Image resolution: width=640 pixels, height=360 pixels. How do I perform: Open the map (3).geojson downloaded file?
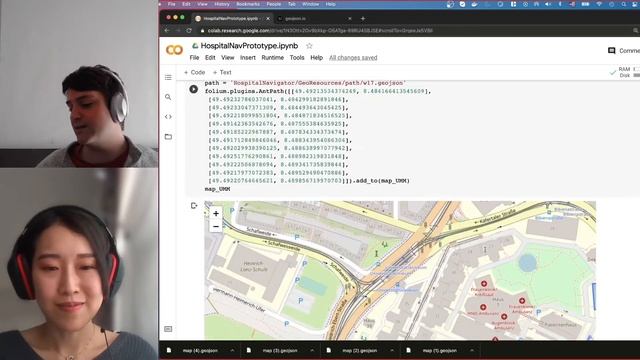tap(280, 350)
